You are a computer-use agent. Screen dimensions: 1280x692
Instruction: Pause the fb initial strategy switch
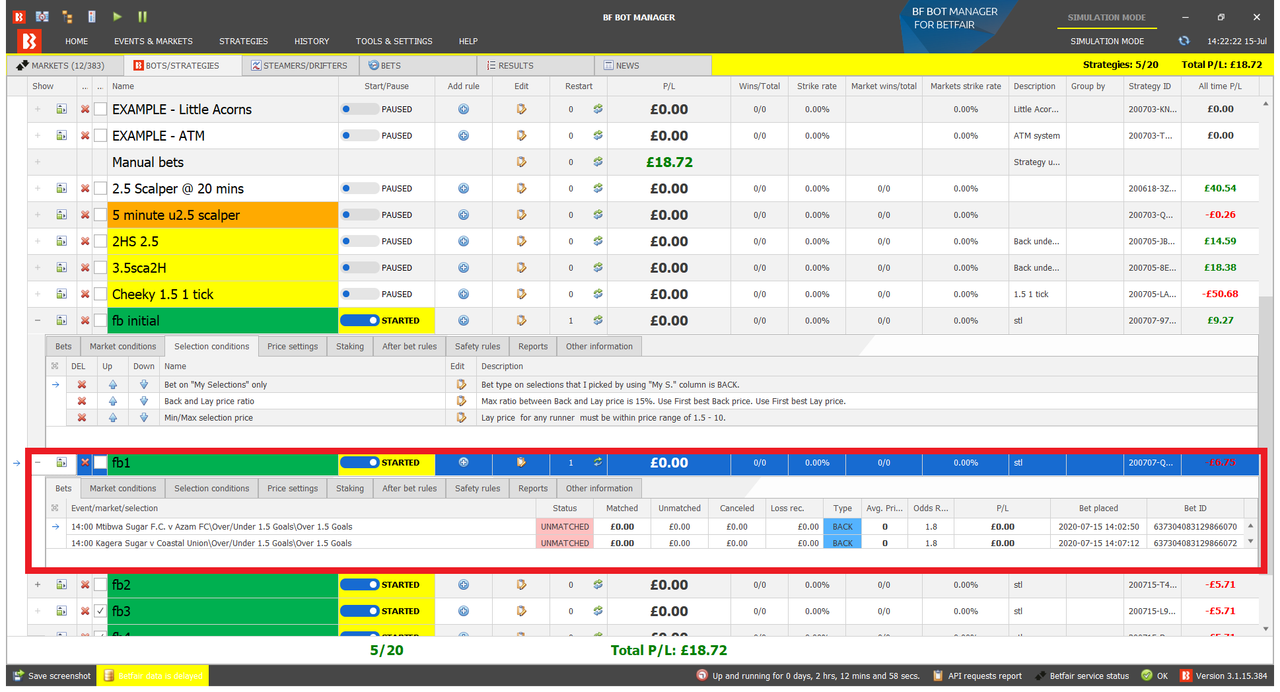359,321
